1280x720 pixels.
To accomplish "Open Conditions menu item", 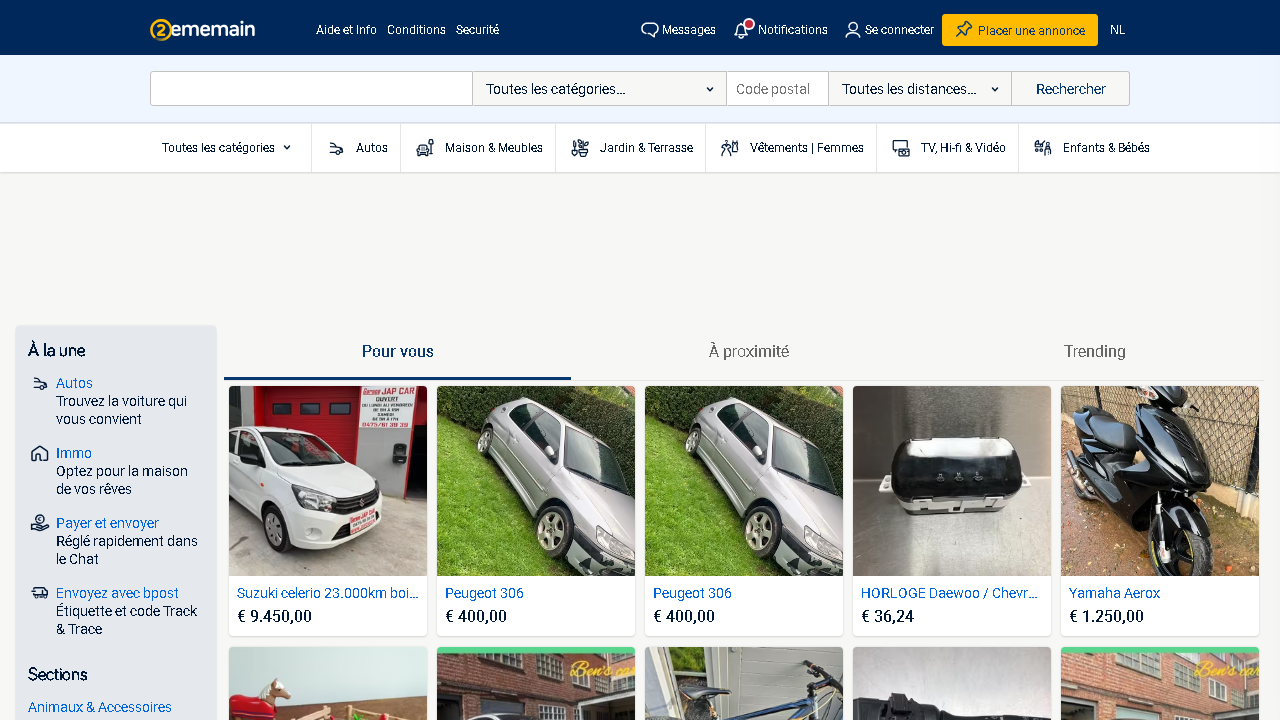I will (416, 30).
